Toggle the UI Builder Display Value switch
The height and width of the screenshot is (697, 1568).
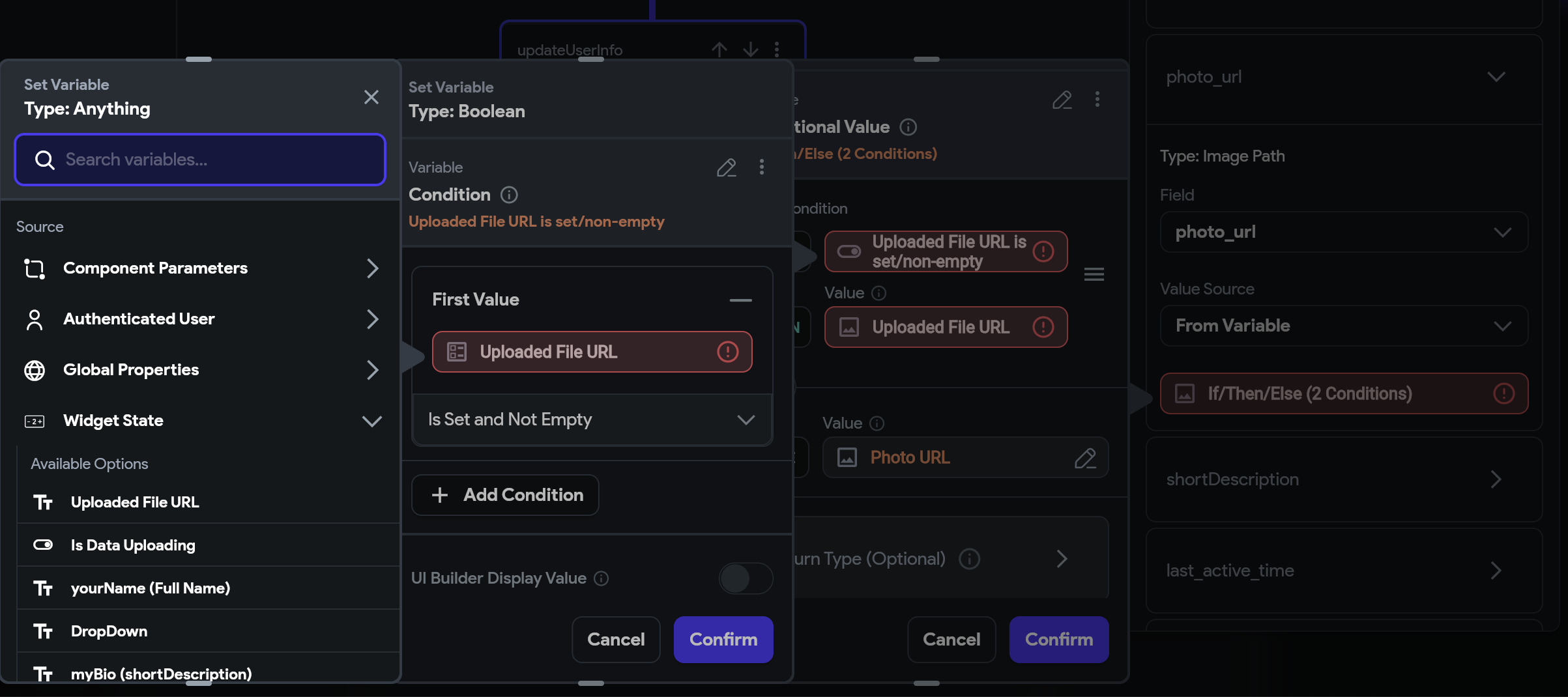pos(746,578)
